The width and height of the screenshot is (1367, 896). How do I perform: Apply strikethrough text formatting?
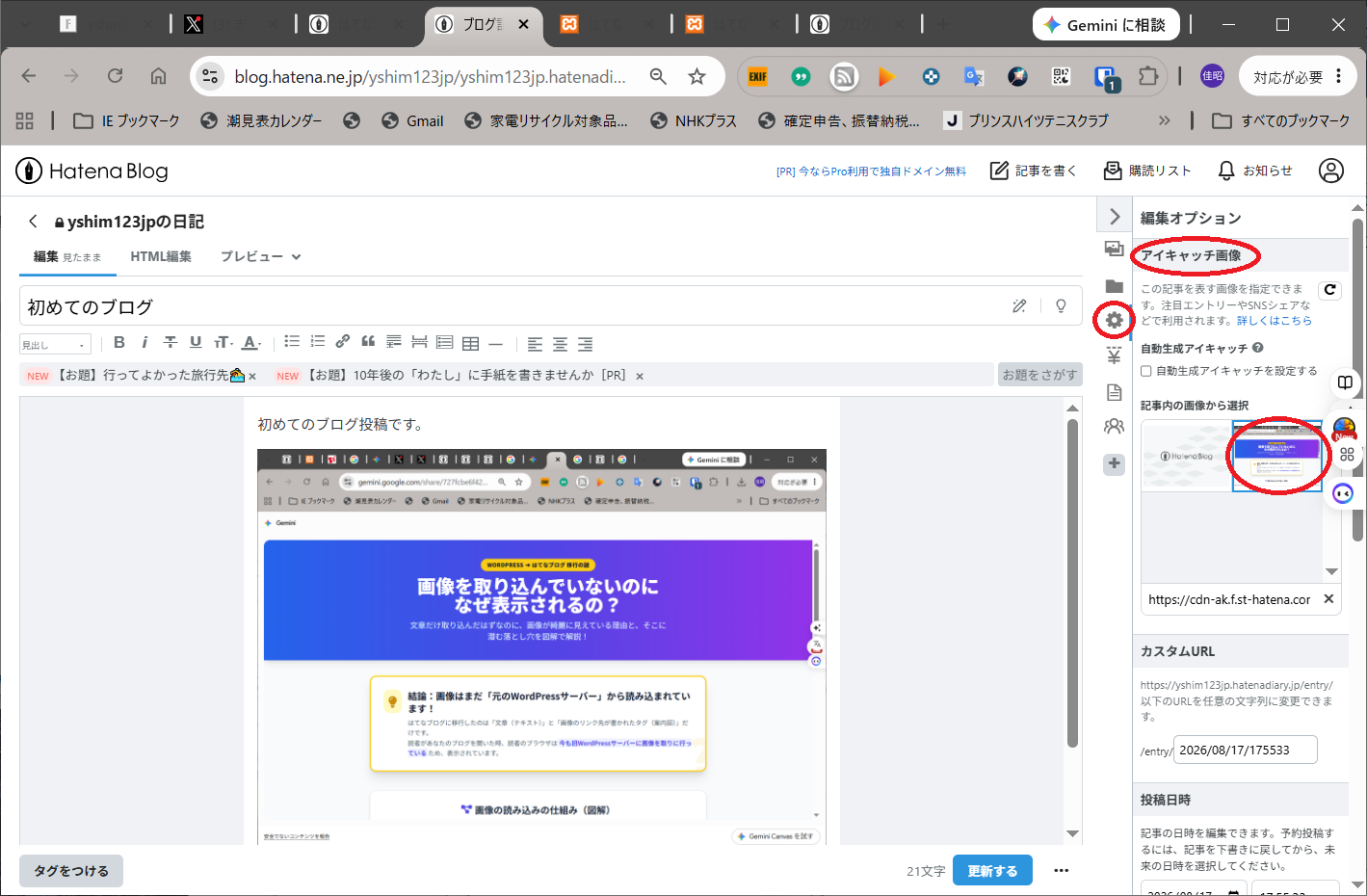click(x=171, y=342)
